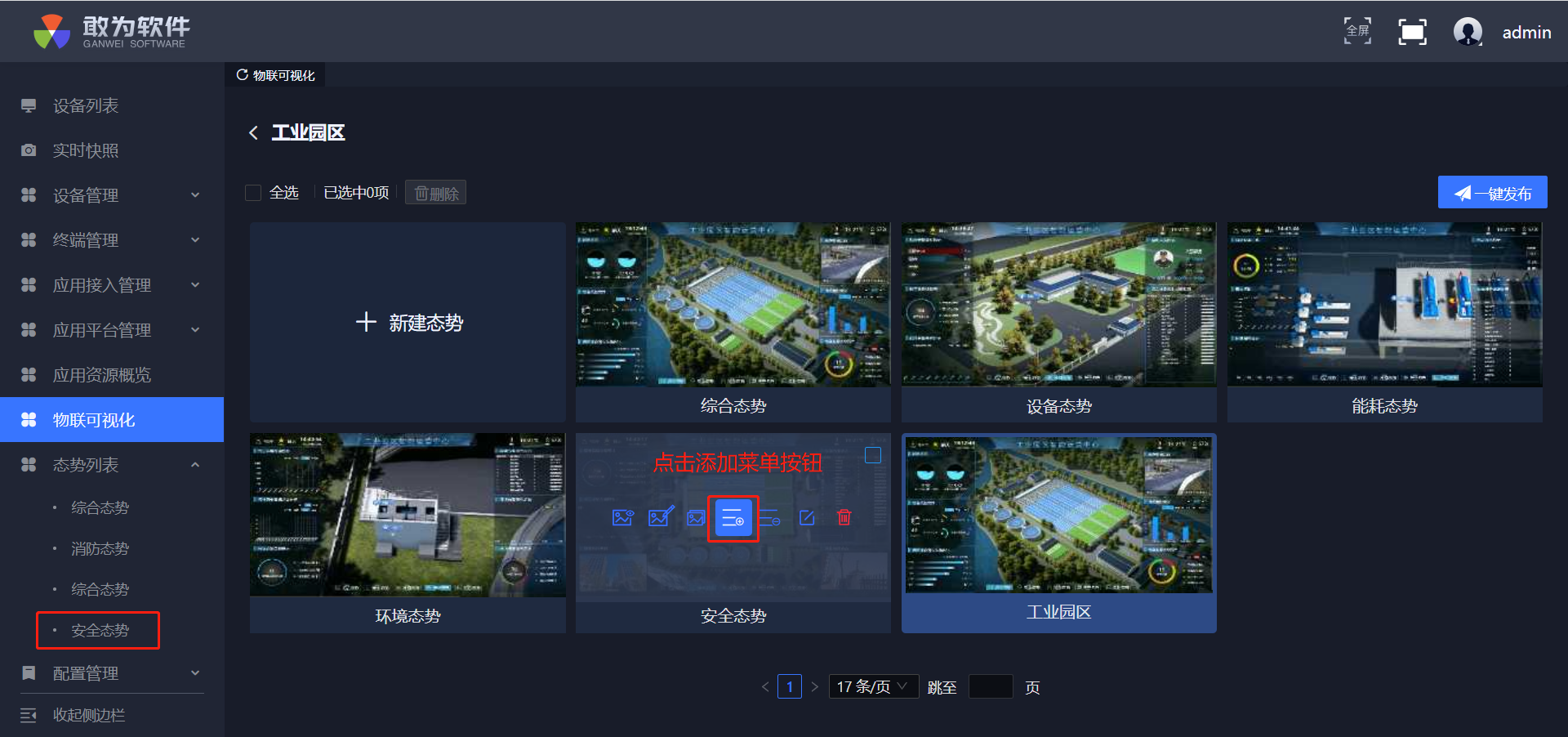Click the 新建态势 create card
The image size is (1568, 737).
408,322
